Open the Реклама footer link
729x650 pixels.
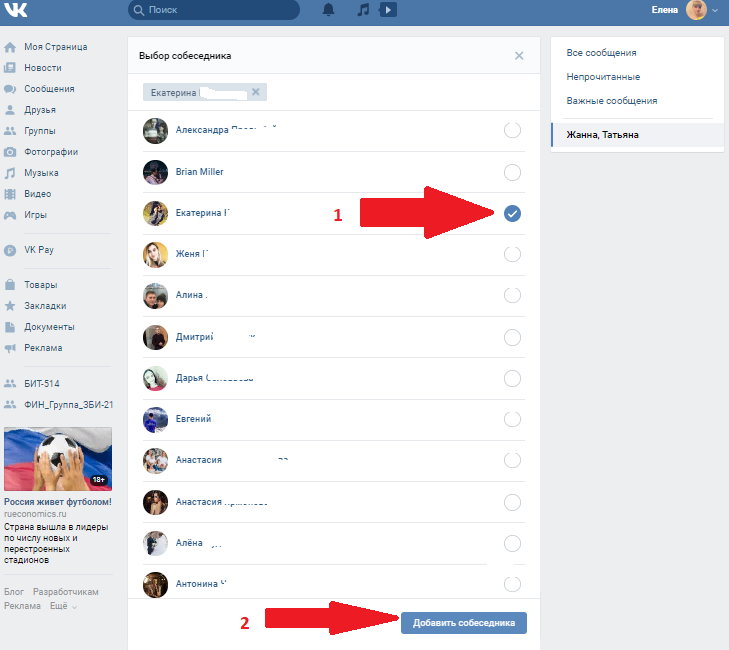tap(22, 606)
